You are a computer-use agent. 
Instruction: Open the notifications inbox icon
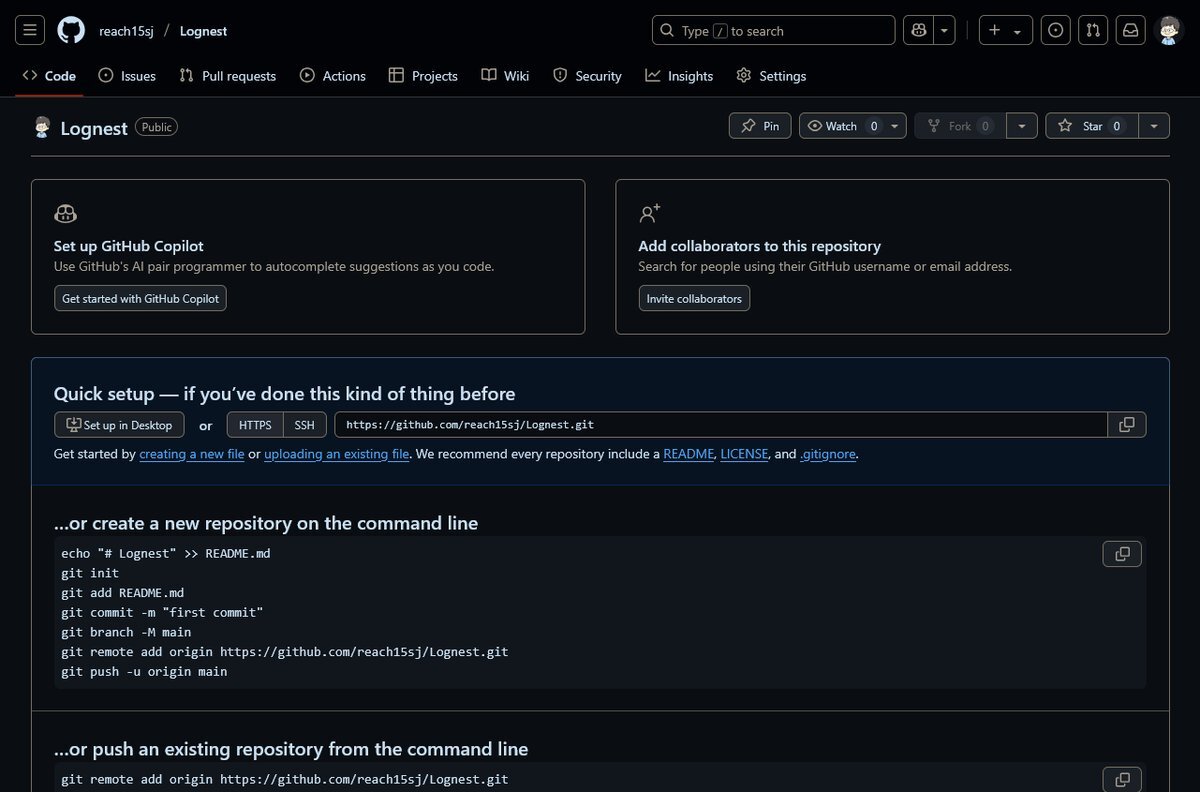(1130, 30)
